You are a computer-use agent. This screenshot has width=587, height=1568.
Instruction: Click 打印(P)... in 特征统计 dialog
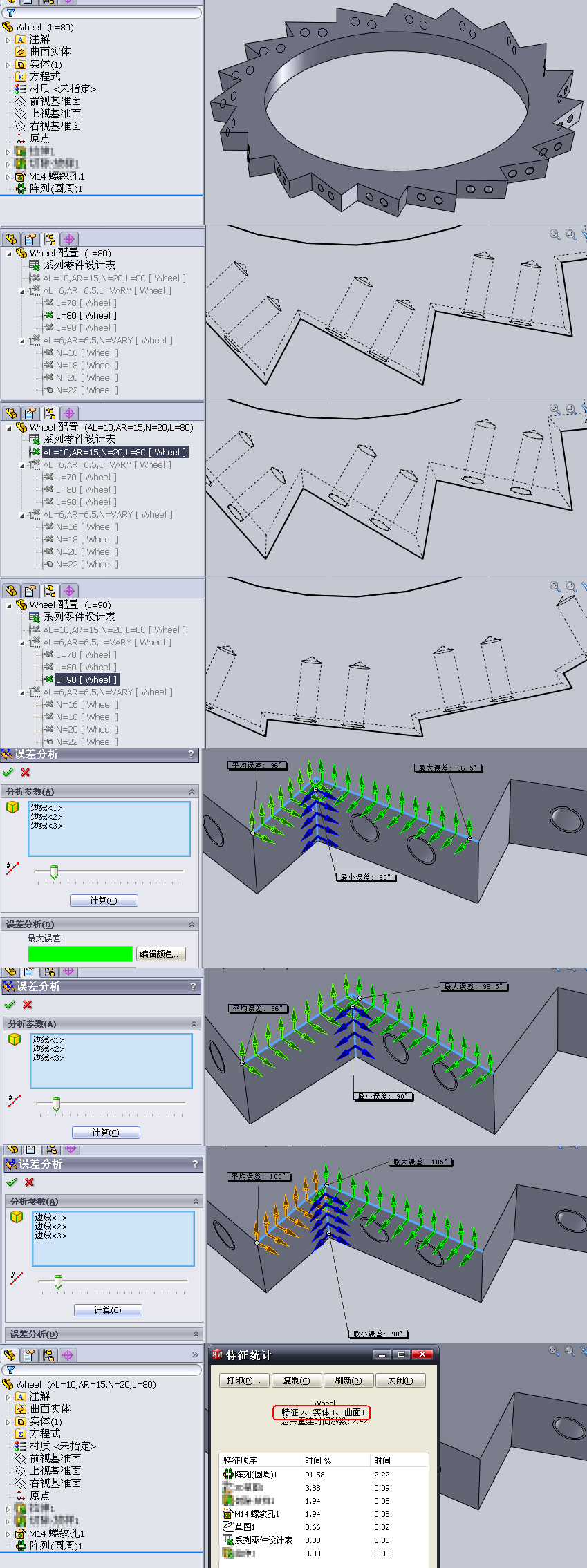click(x=243, y=1381)
